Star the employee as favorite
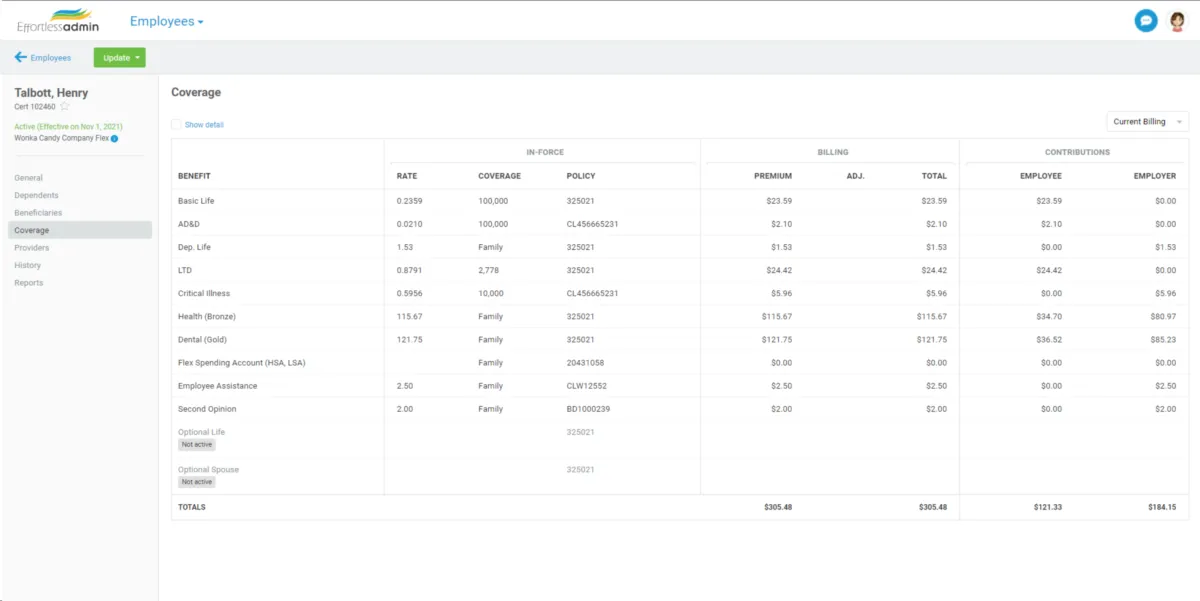The width and height of the screenshot is (1200, 601). 65,106
